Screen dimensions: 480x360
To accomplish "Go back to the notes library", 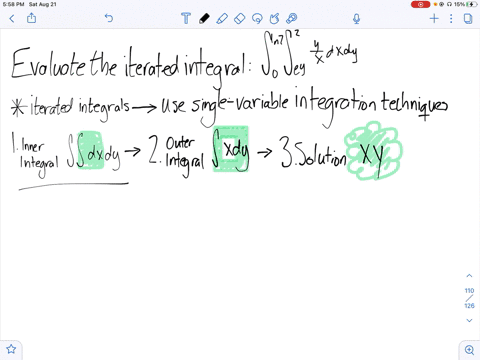I will pos(12,18).
